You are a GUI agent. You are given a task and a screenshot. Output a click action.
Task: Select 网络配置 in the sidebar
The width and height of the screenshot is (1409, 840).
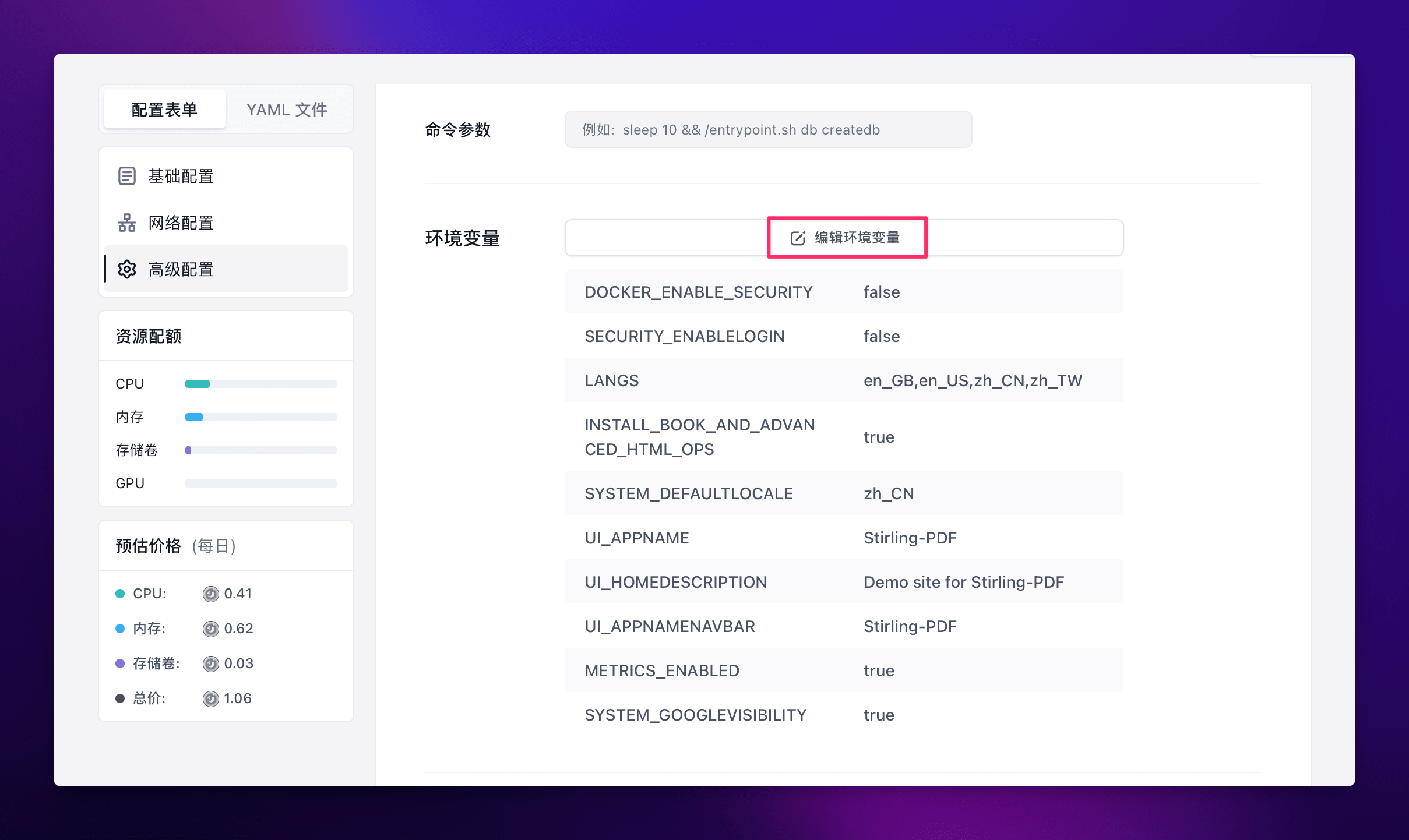pos(181,223)
